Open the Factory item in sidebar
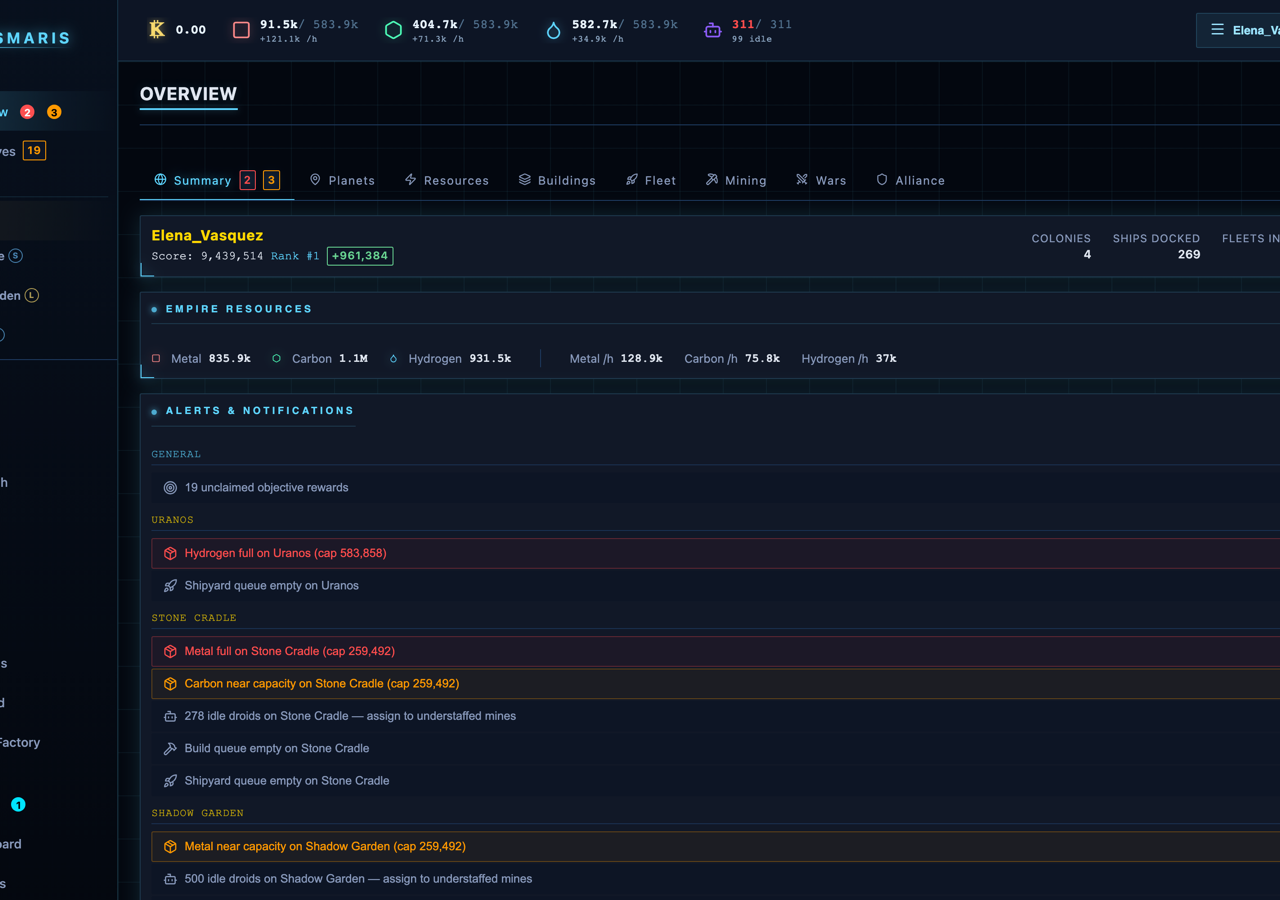Viewport: 1280px width, 900px height. pos(20,742)
